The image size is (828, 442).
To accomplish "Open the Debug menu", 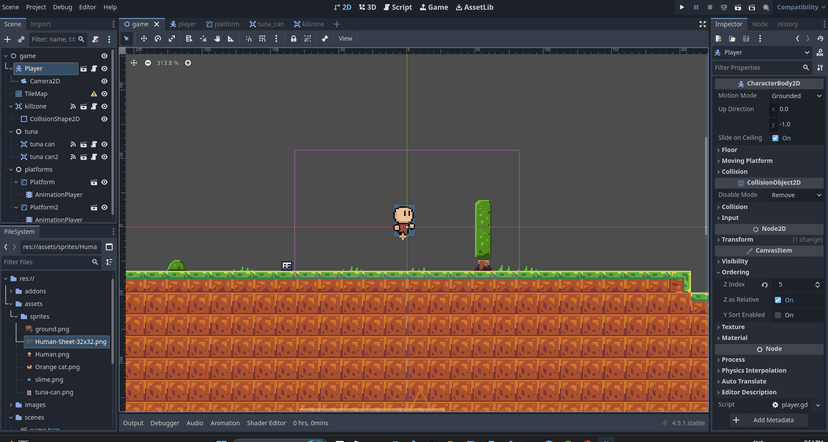I will pos(62,7).
